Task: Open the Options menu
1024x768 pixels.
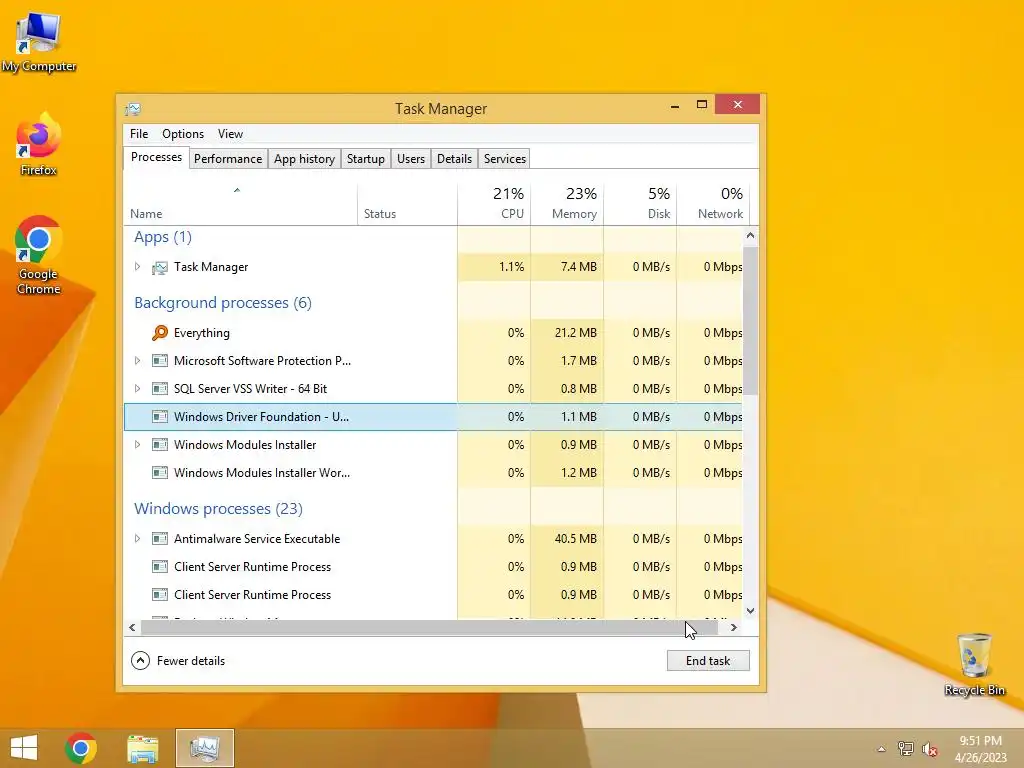Action: (183, 134)
